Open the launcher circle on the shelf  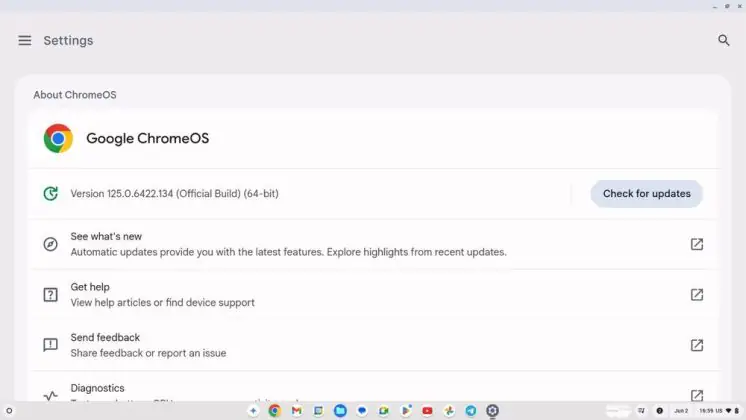pos(9,410)
